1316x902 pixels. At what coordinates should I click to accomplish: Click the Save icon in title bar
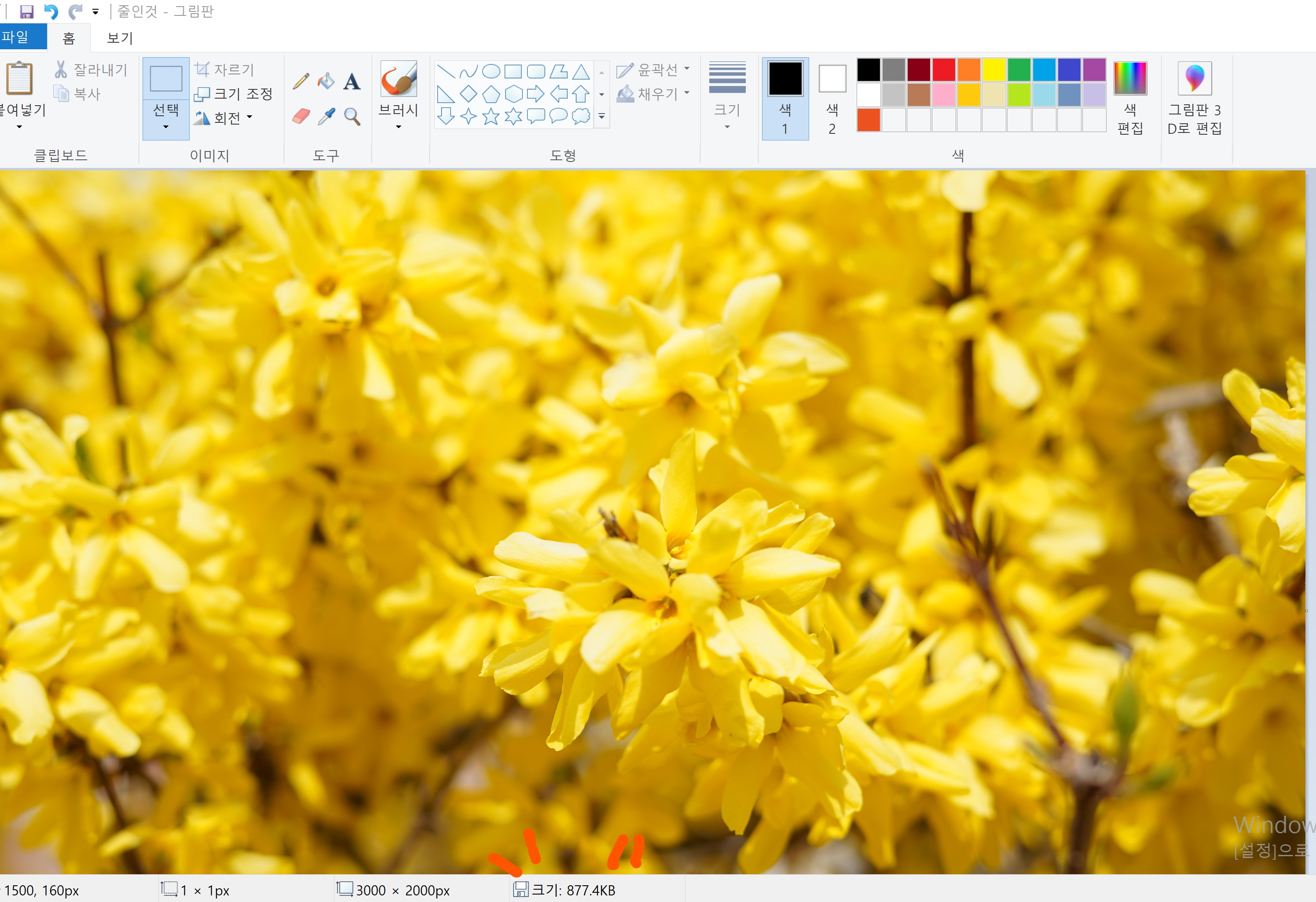click(x=26, y=11)
